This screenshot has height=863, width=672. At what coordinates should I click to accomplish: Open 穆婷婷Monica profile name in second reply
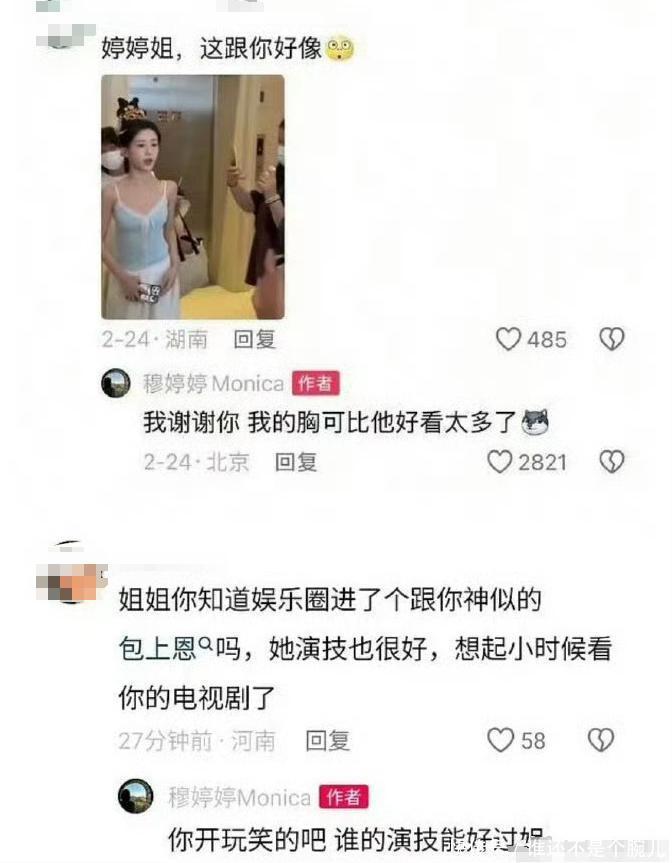pyautogui.click(x=239, y=797)
